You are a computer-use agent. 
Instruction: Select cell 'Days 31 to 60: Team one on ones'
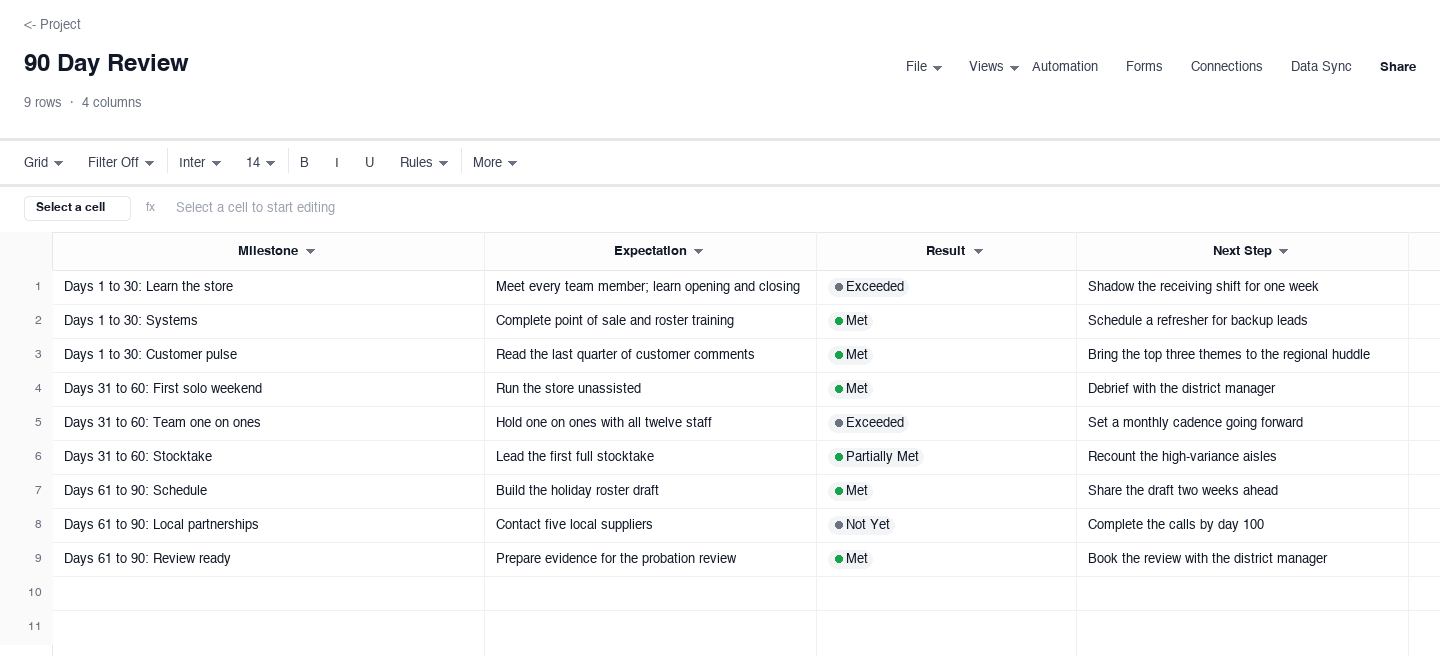[x=268, y=423]
